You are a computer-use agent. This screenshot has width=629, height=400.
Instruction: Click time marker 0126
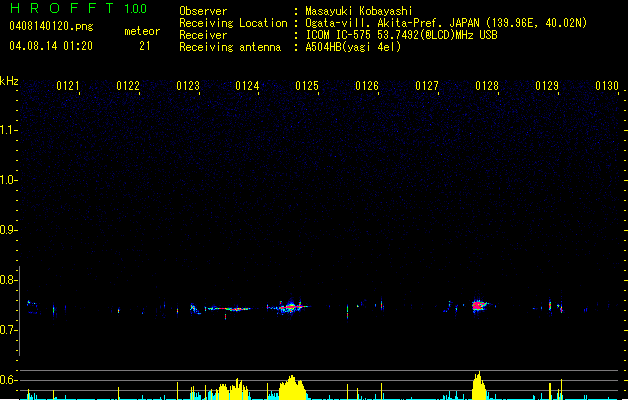pyautogui.click(x=367, y=86)
